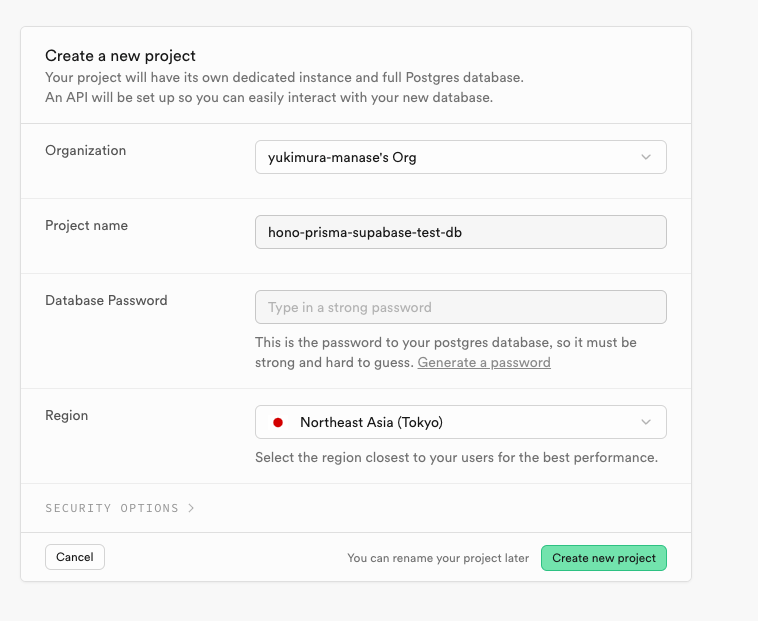This screenshot has height=621, width=758.
Task: Click the Project name field label
Action: [87, 225]
